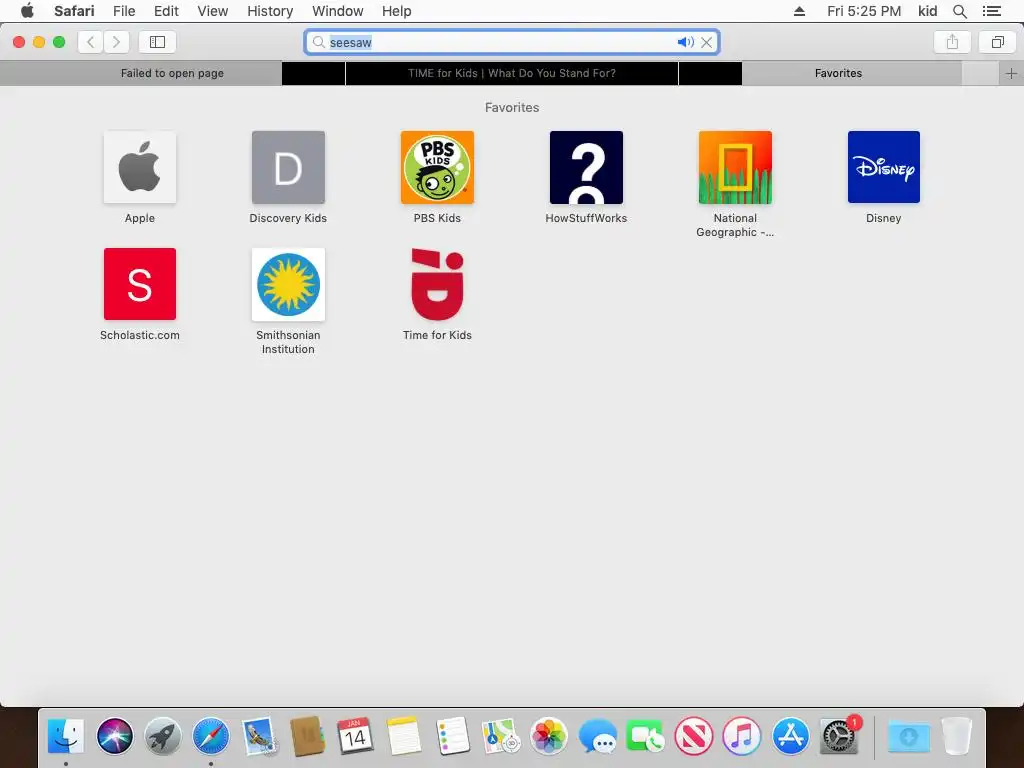Image resolution: width=1024 pixels, height=768 pixels.
Task: Open the National Geographic favorite
Action: tap(735, 167)
